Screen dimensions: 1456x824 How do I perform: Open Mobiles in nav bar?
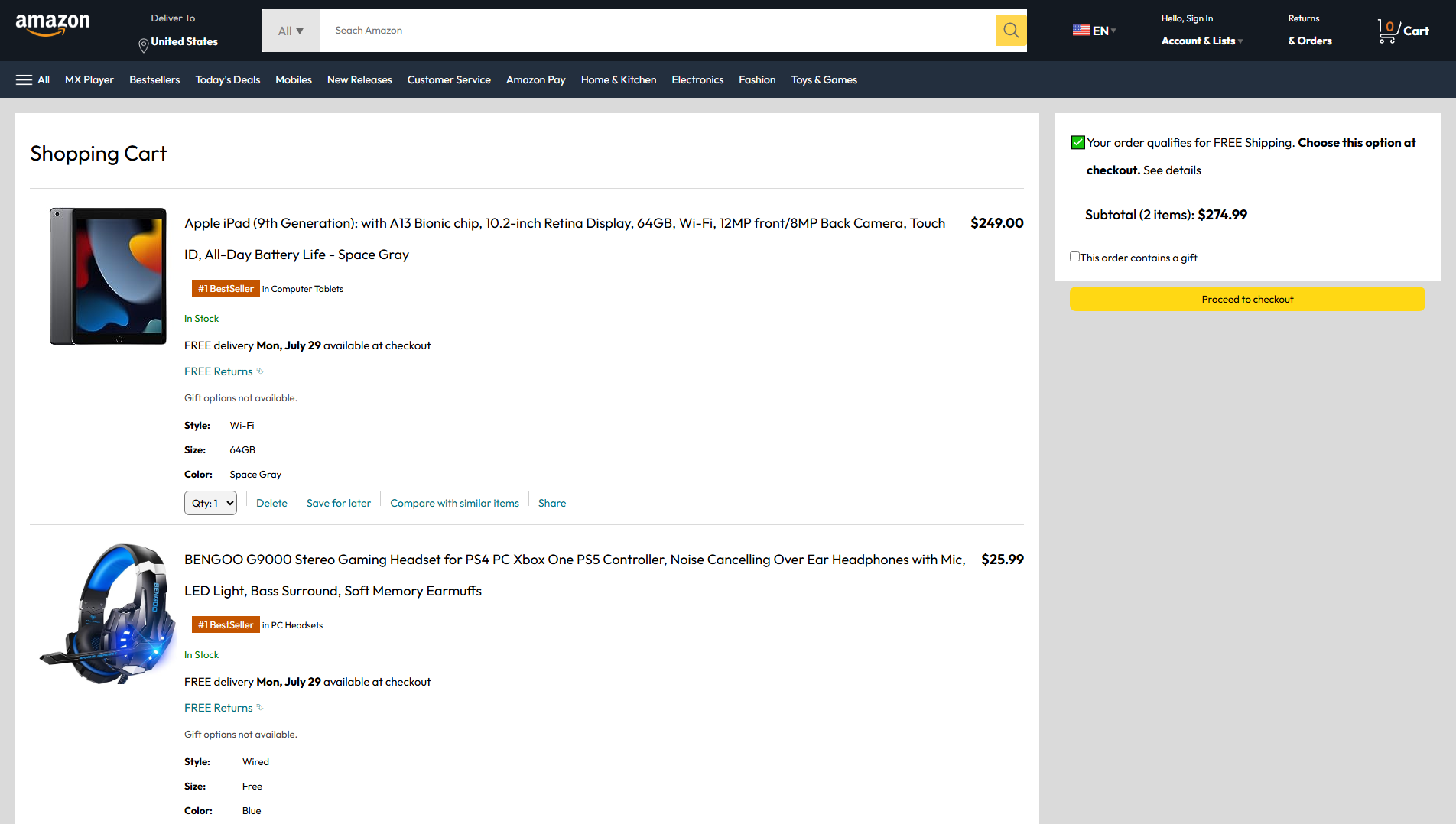tap(294, 79)
